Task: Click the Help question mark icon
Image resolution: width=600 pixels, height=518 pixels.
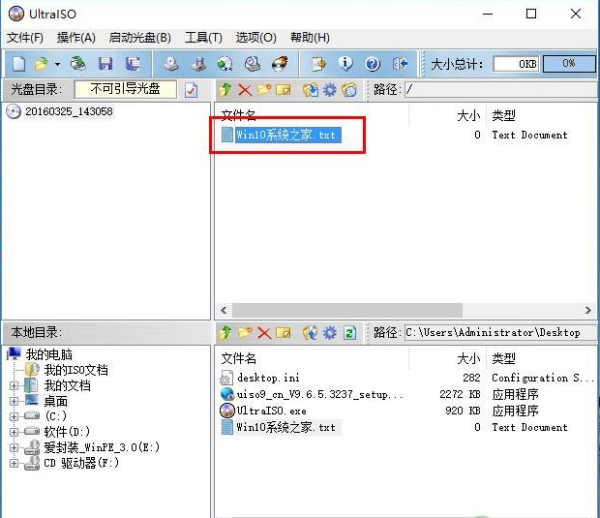Action: [x=372, y=64]
